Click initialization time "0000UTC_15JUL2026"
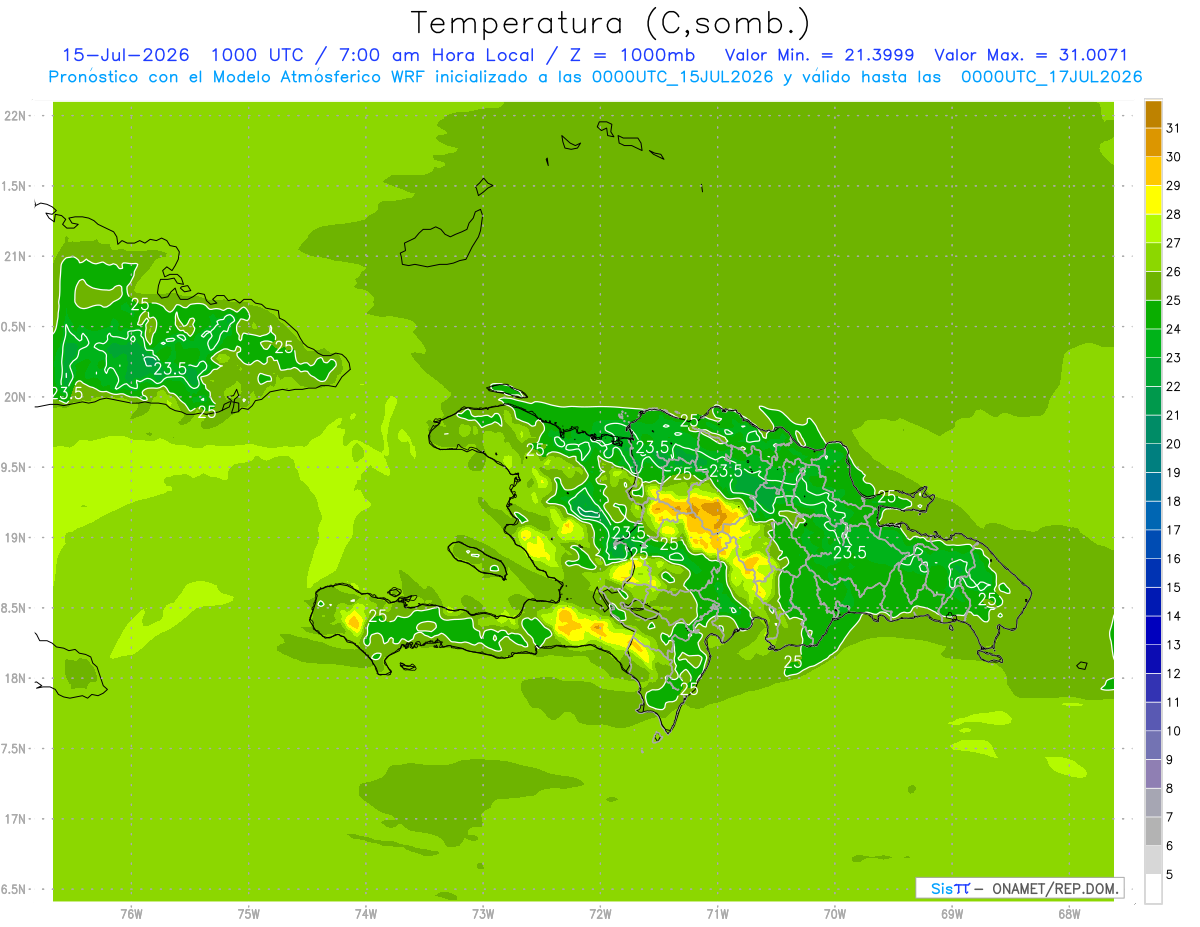1200x927 pixels. (682, 77)
